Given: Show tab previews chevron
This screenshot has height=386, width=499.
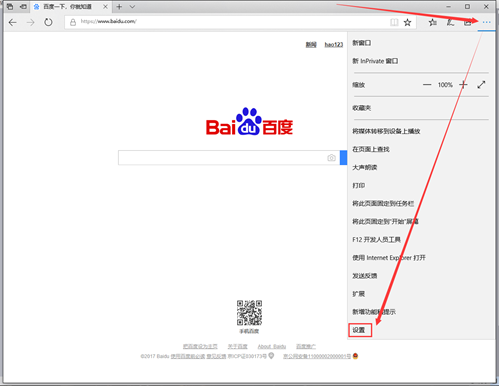Looking at the screenshot, I should pyautogui.click(x=132, y=7).
